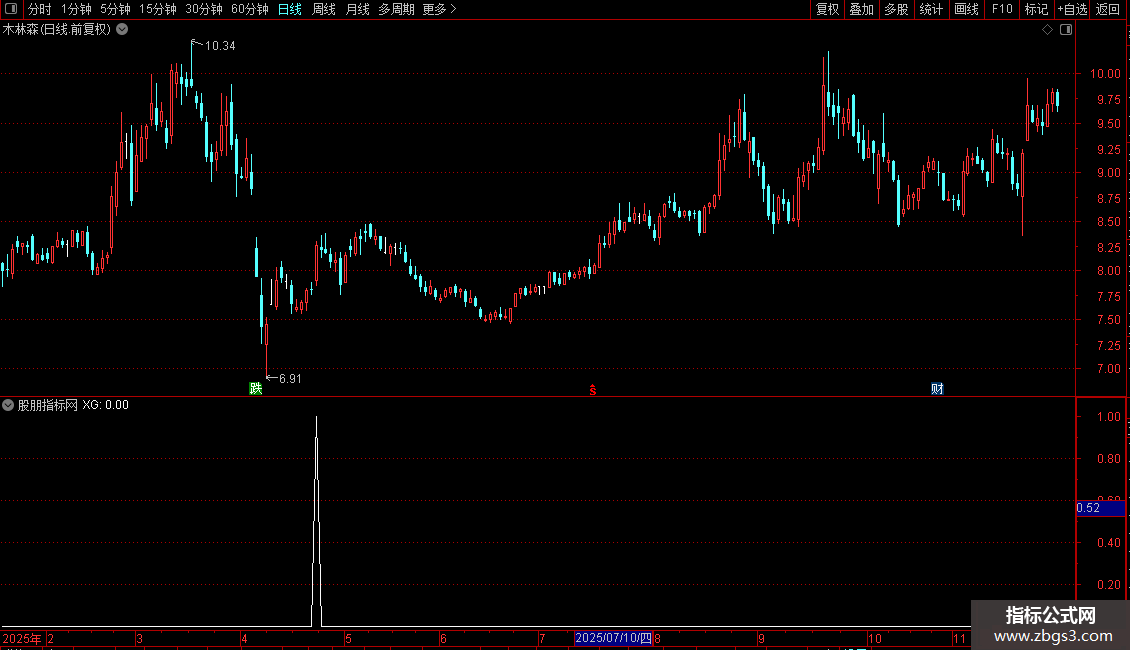Viewport: 1130px width, 650px height.
Task: Click the 1.00 indicator axis label
Action: coord(1108,417)
